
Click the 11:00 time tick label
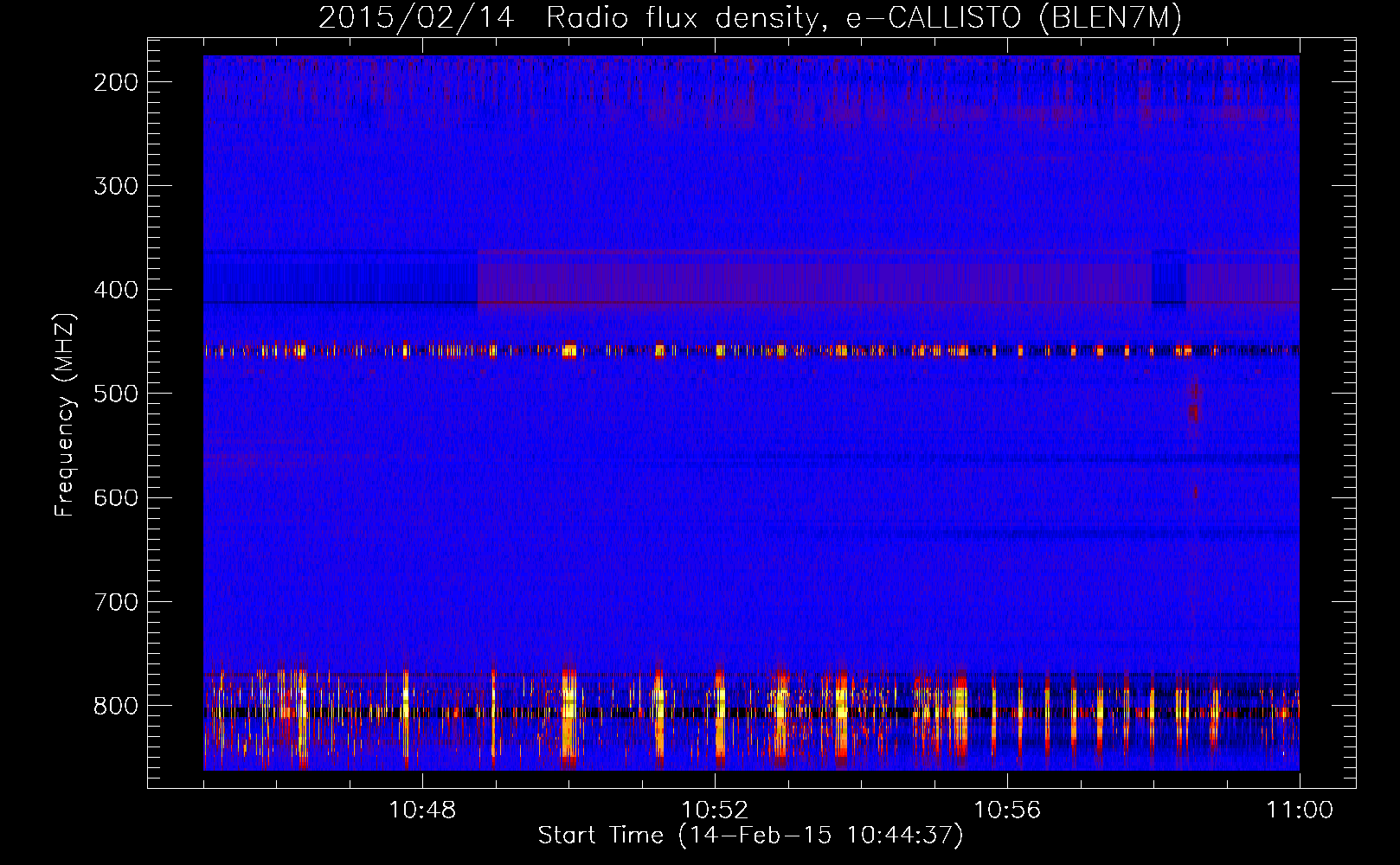pos(1300,811)
